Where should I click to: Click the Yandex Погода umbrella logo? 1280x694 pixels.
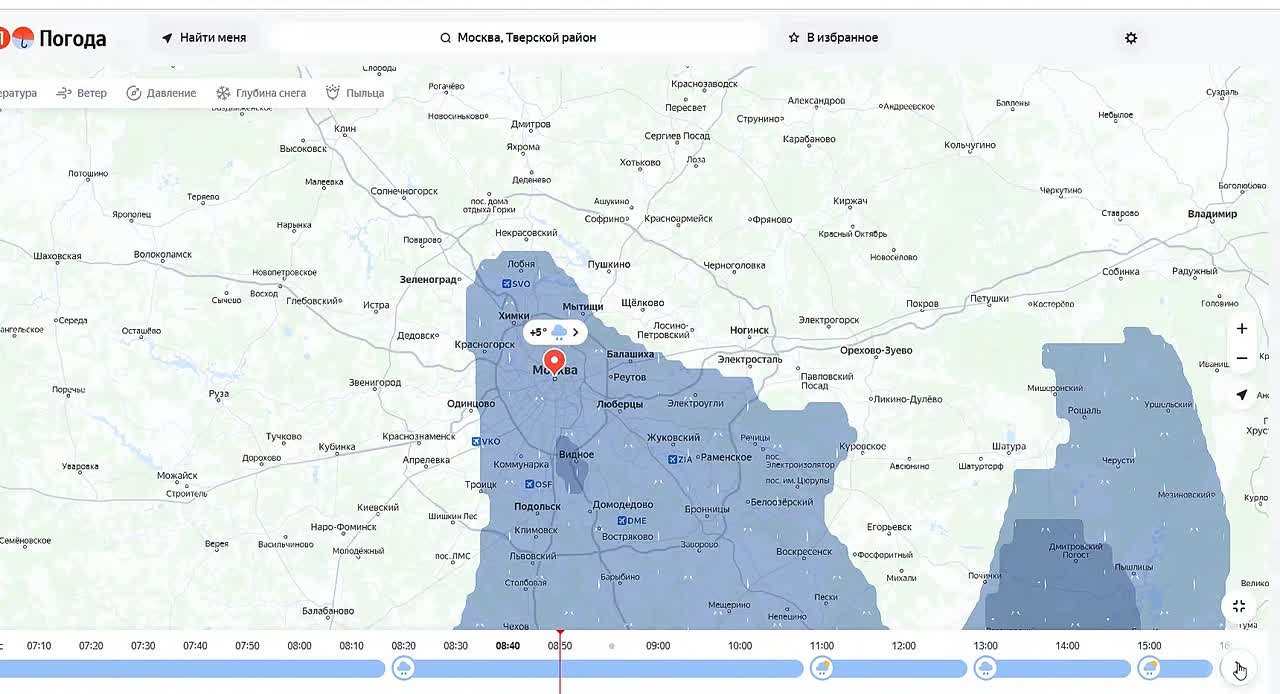(22, 38)
